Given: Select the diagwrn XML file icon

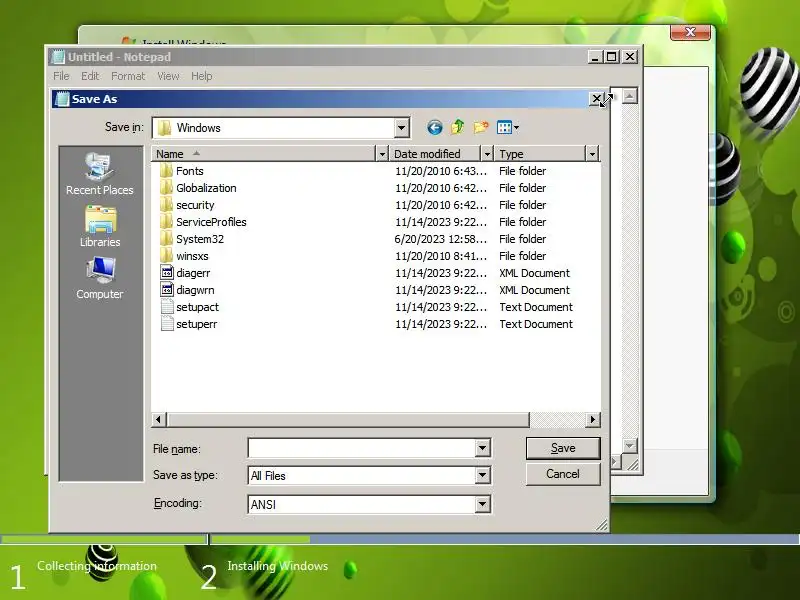Looking at the screenshot, I should tap(167, 290).
